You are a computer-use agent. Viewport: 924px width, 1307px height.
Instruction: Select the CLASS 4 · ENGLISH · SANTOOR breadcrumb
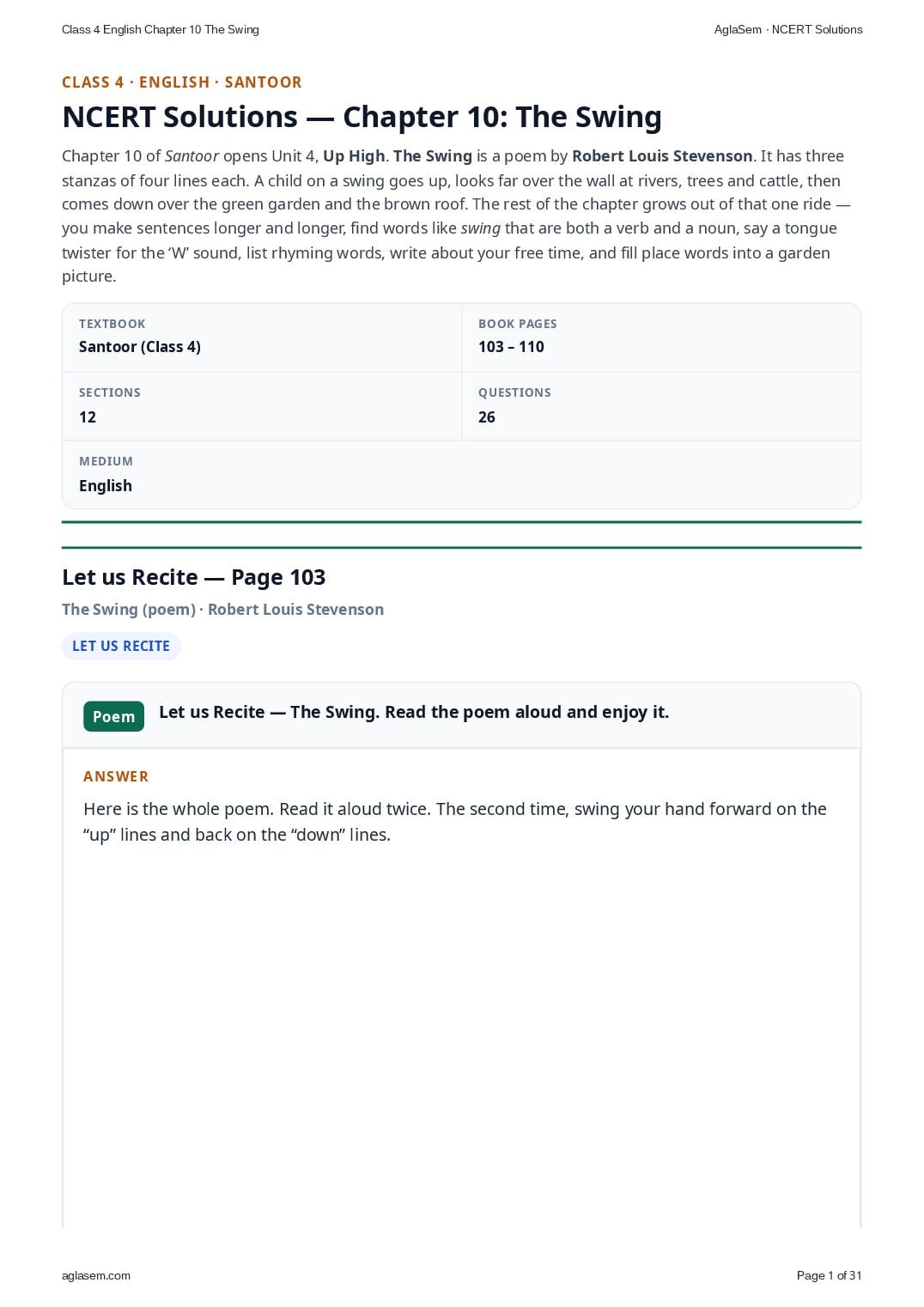coord(182,82)
